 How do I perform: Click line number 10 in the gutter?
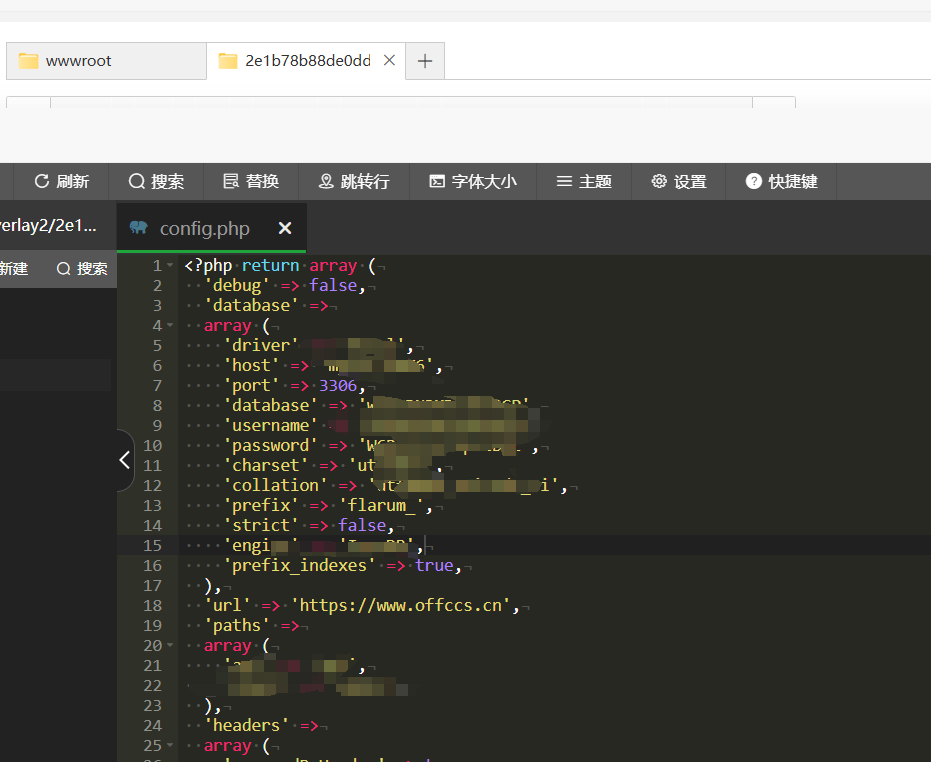pyautogui.click(x=152, y=445)
